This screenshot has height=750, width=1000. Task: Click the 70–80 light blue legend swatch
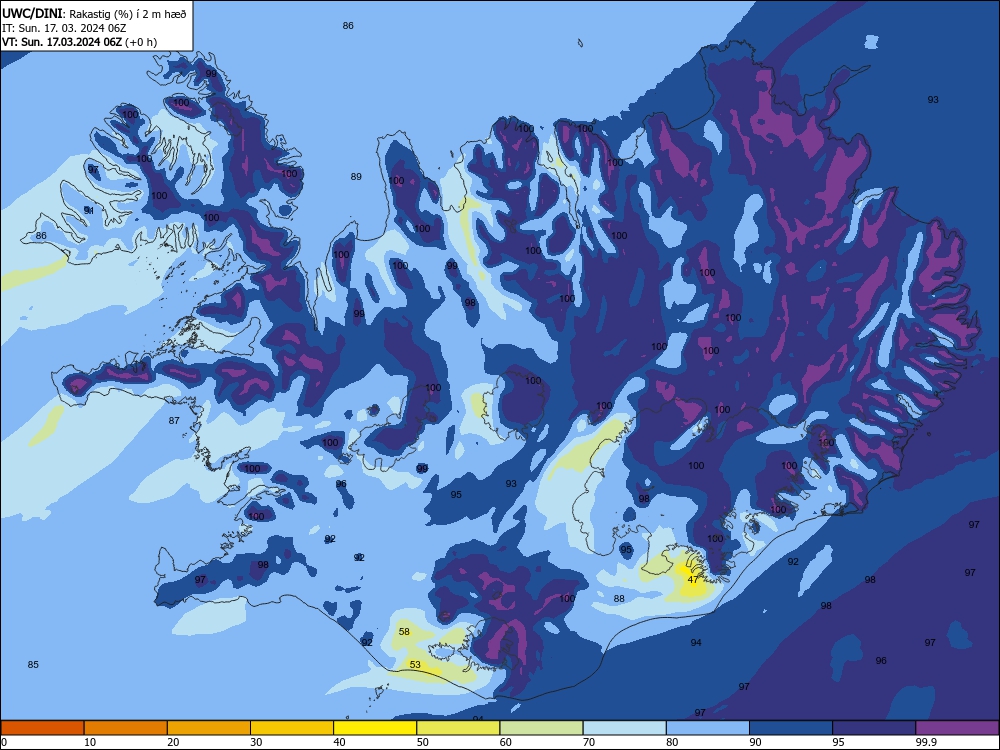coord(624,728)
